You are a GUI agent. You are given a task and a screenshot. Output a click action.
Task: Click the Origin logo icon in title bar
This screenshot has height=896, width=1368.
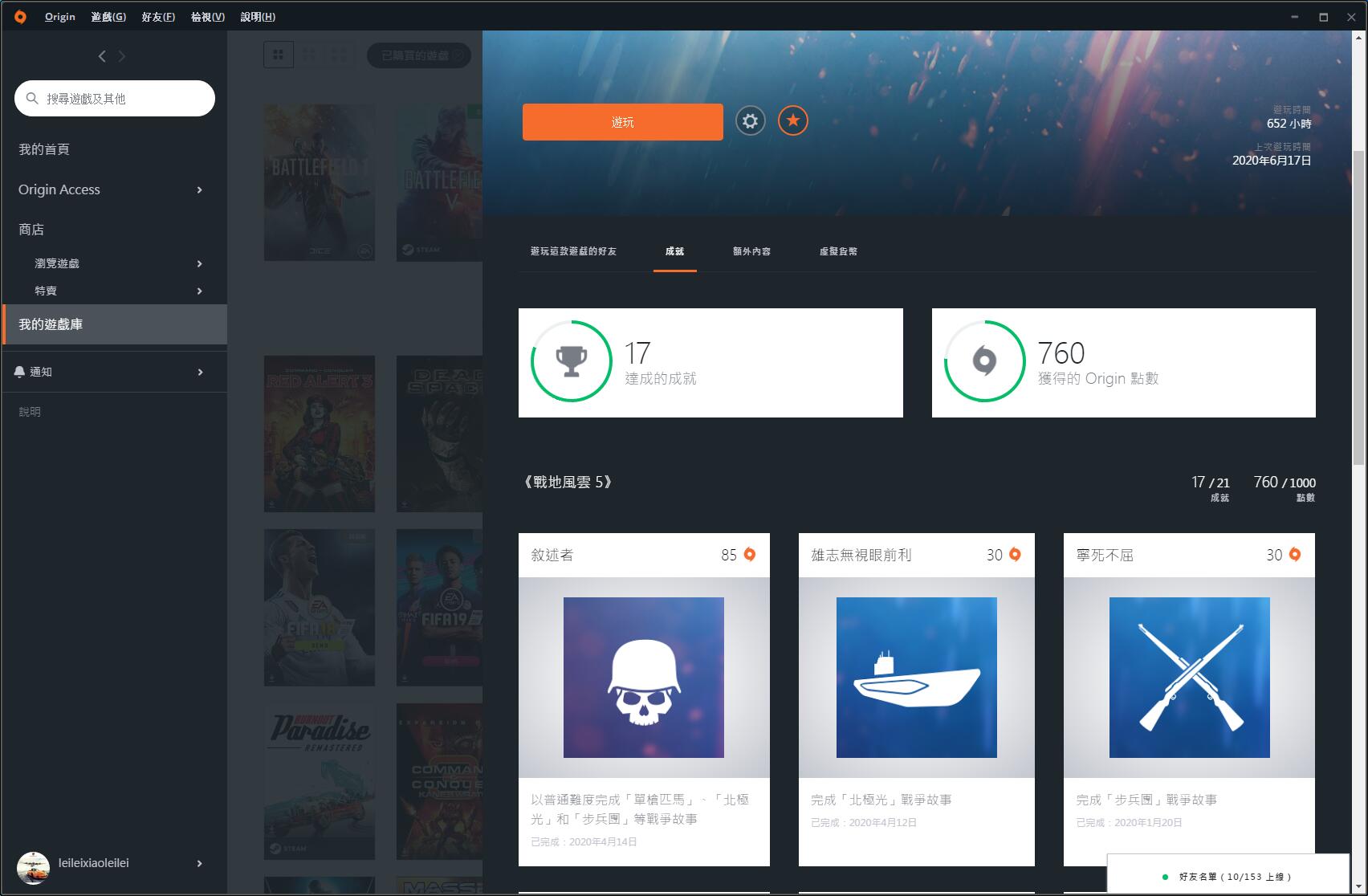20,16
